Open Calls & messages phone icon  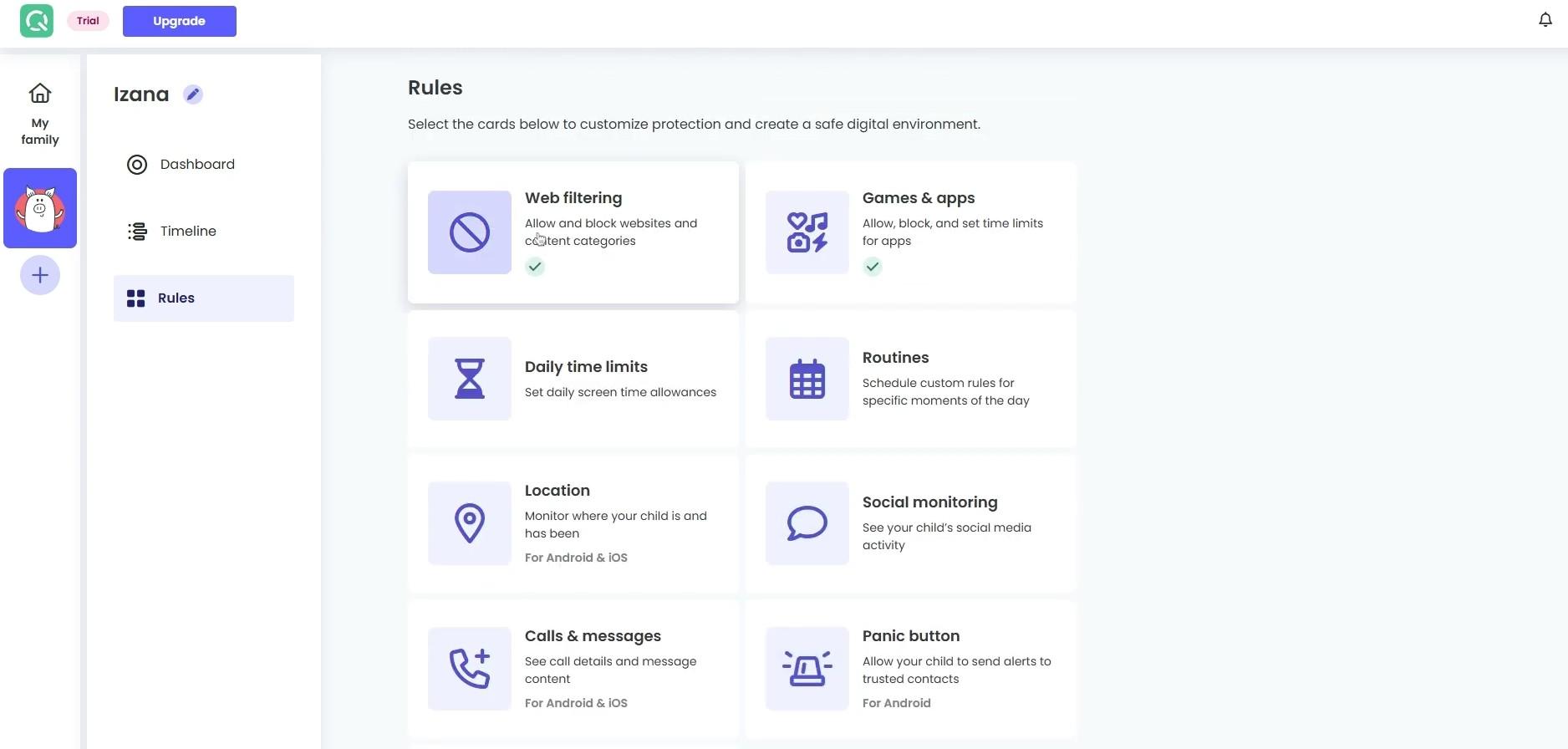click(x=470, y=669)
